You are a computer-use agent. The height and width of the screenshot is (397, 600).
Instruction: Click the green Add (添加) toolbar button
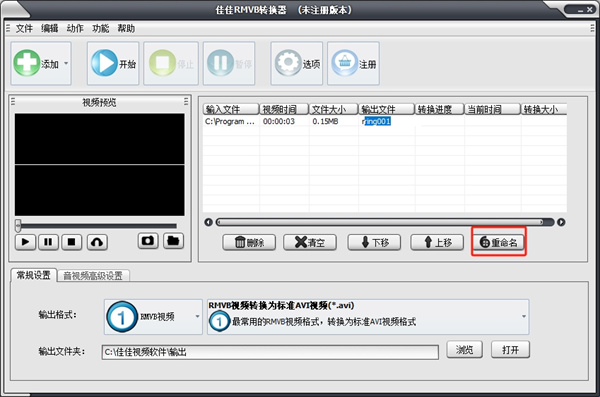(x=41, y=63)
